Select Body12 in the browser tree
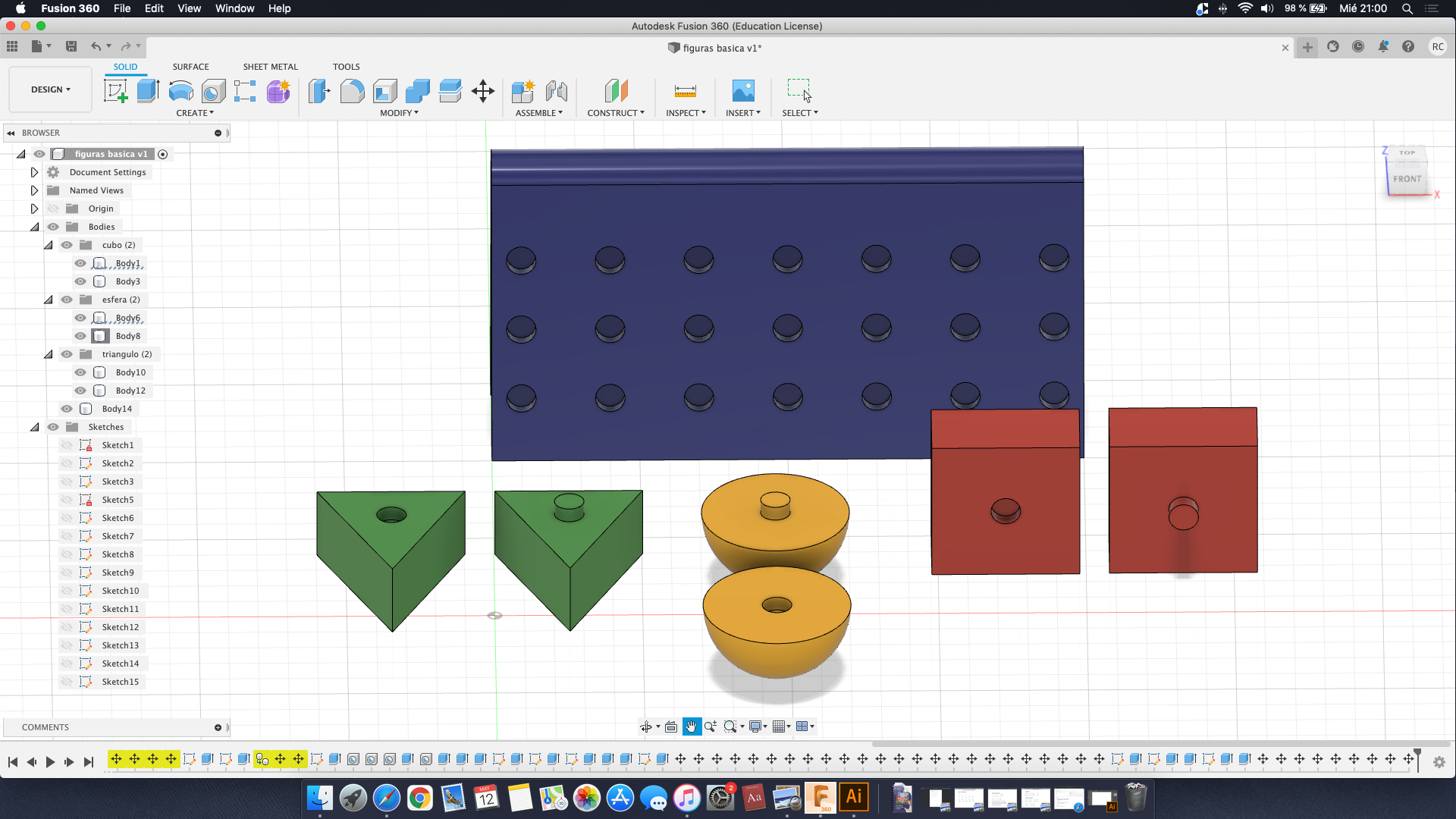The image size is (1456, 819). (130, 391)
